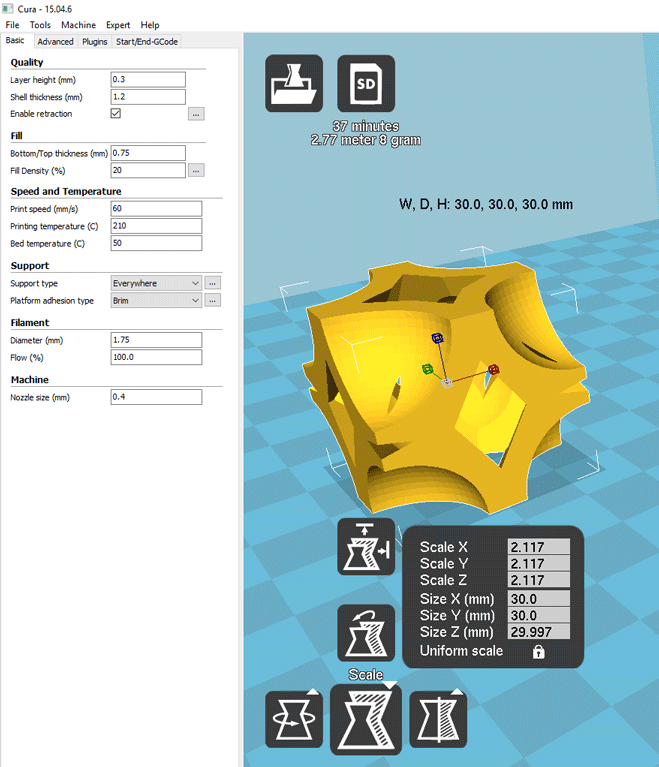Click the Load model icon
659x767 pixels.
pyautogui.click(x=294, y=83)
